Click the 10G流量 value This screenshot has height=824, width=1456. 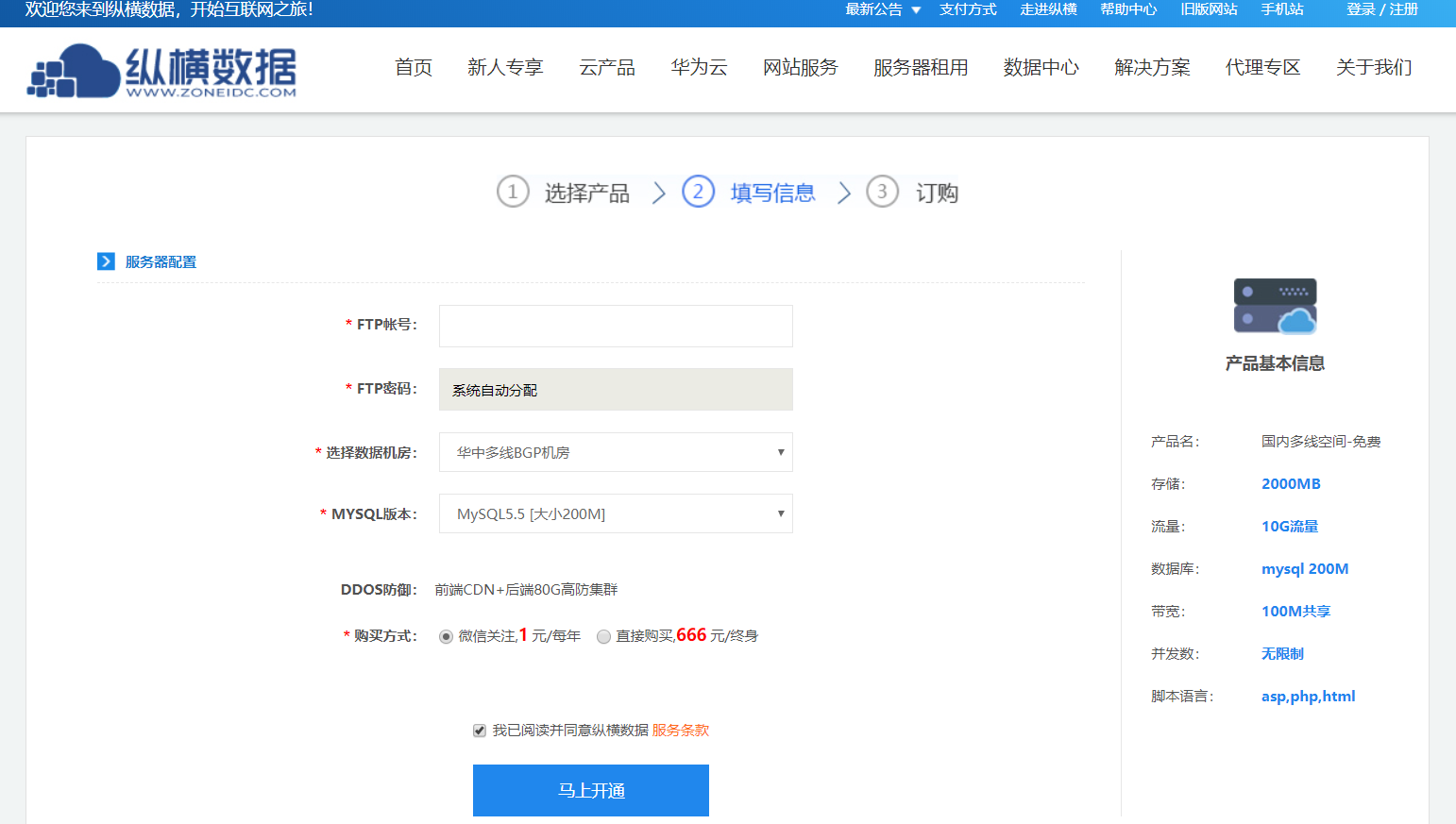[x=1290, y=527]
